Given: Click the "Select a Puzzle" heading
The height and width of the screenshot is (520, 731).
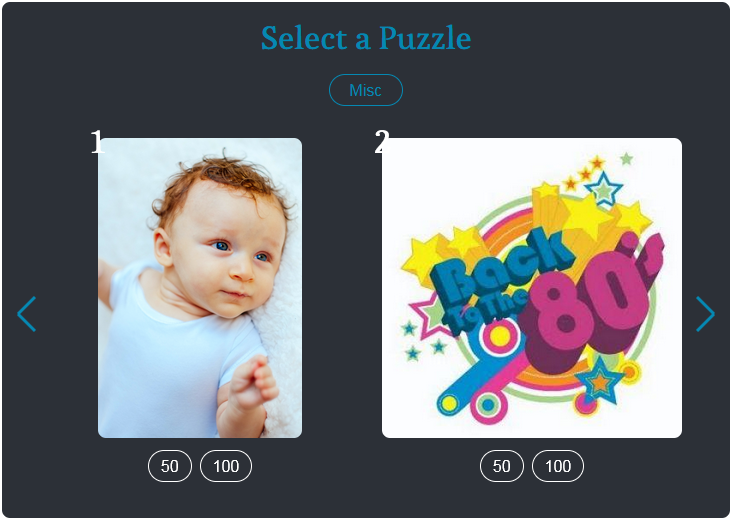Looking at the screenshot, I should pos(365,38).
